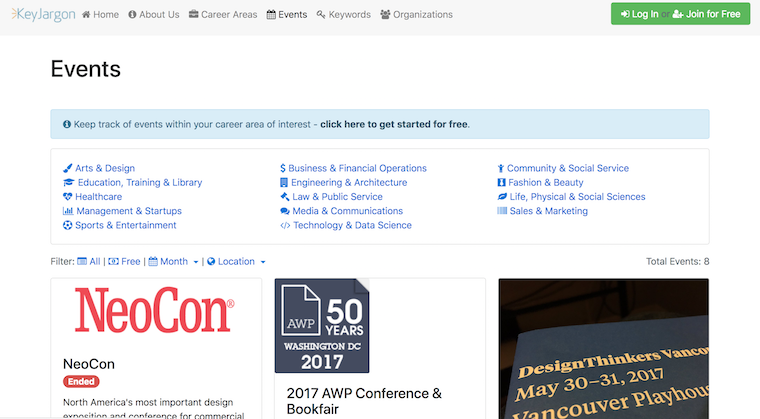
Task: Click the Healthcare heartbeat icon
Action: pos(67,196)
